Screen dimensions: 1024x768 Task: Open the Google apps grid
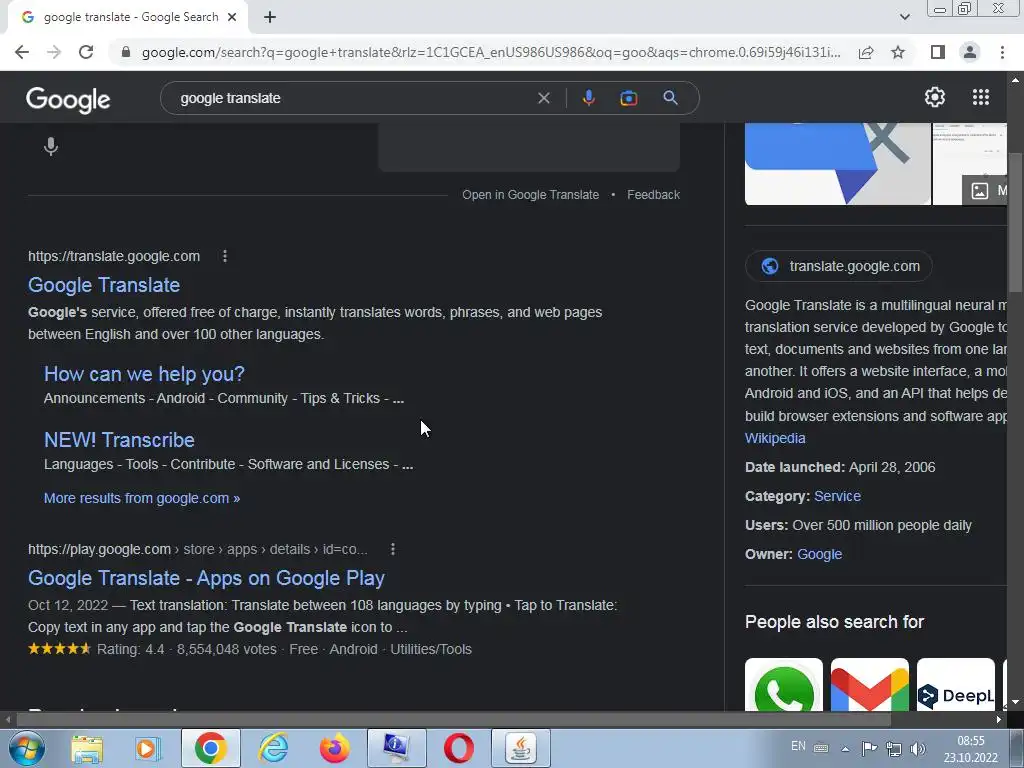pos(981,97)
